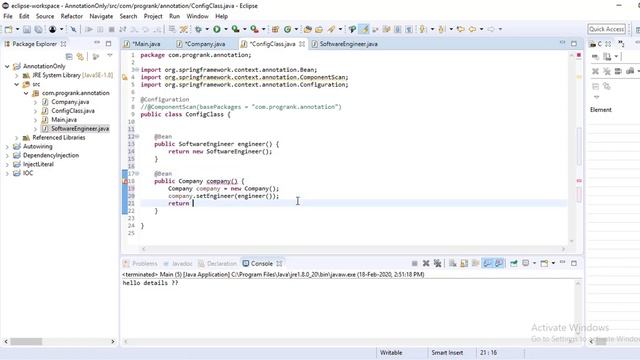Run the program with green Run icon
The width and height of the screenshot is (640, 360).
pos(217,29)
